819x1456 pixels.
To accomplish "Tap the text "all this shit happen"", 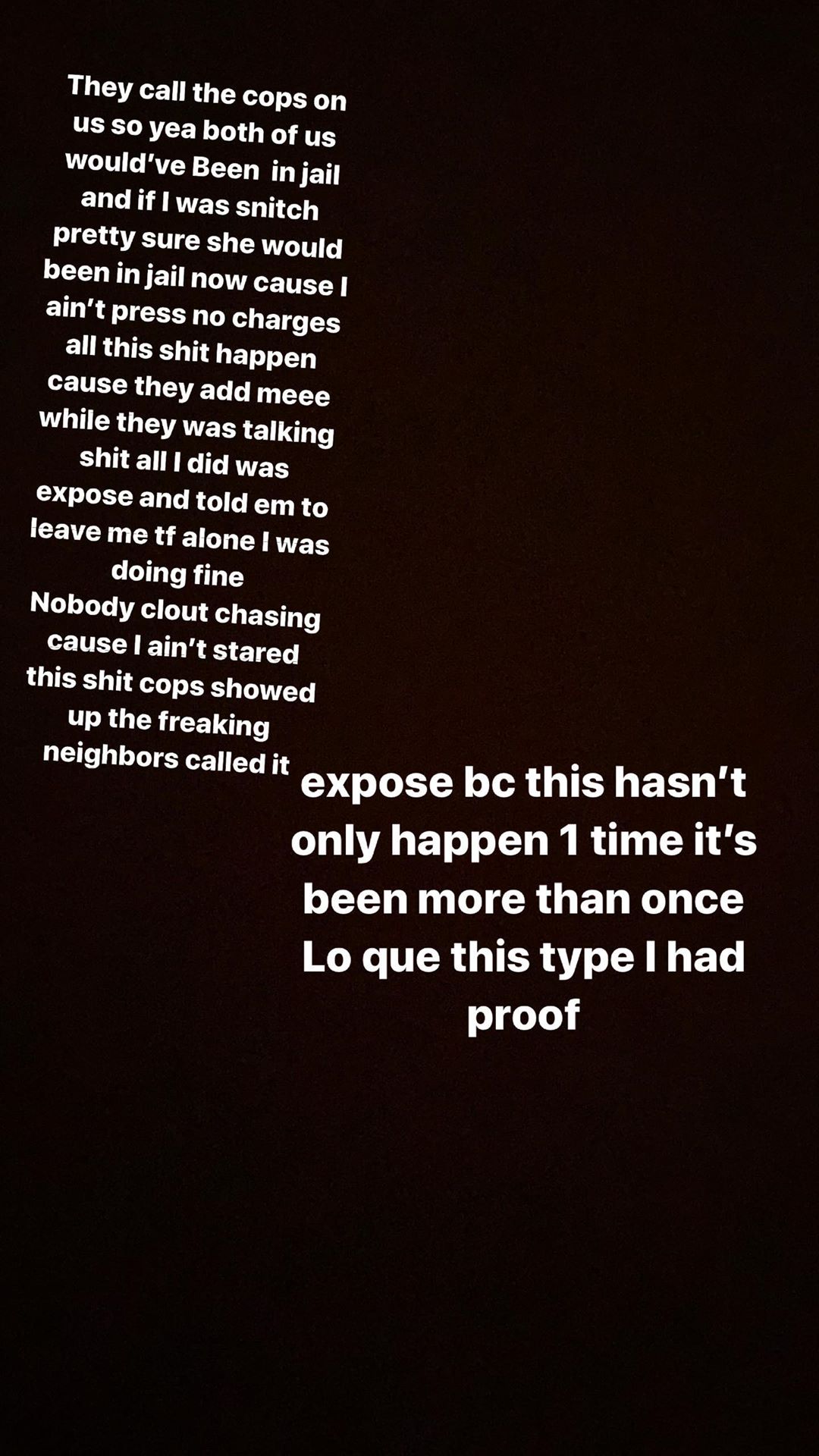I will point(190,353).
